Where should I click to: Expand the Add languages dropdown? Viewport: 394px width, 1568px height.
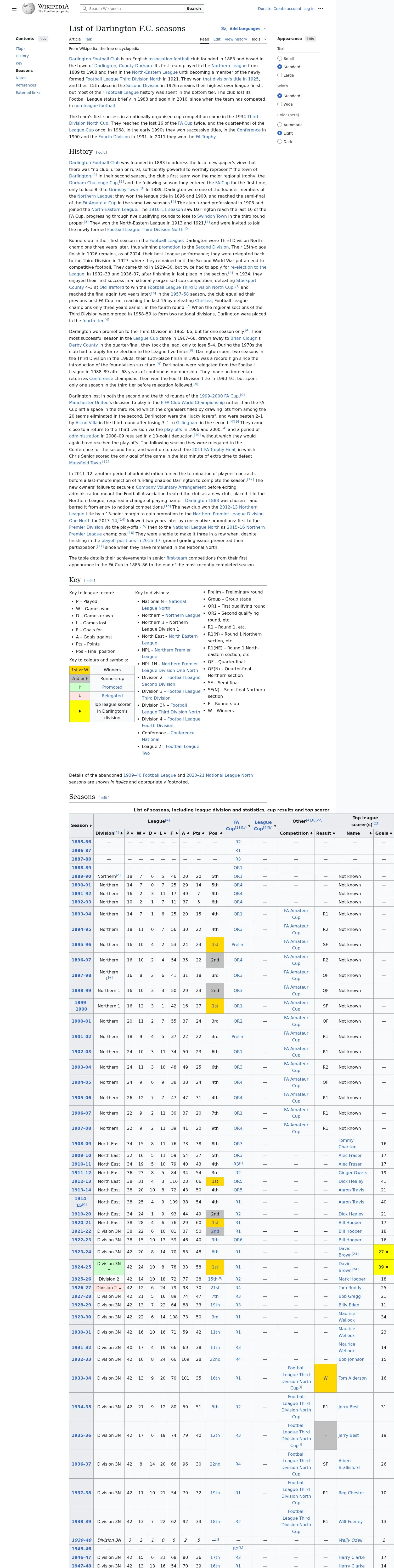click(244, 28)
